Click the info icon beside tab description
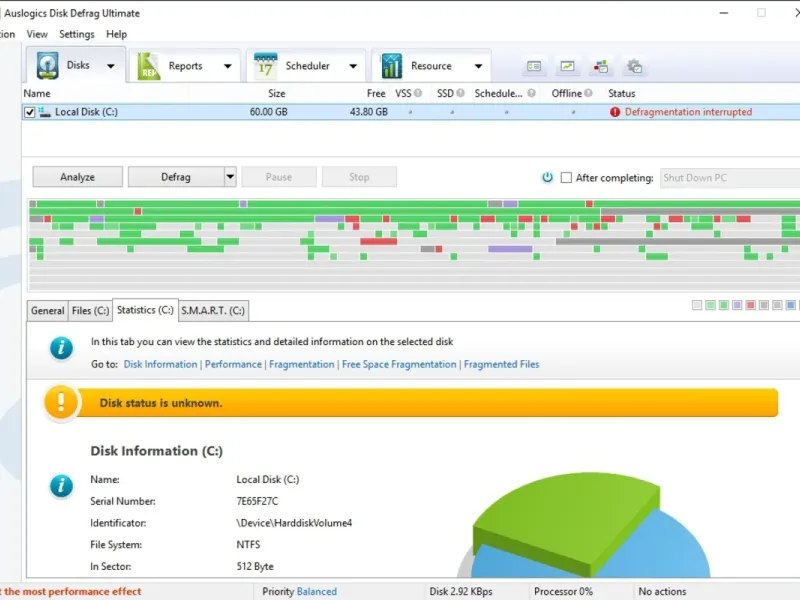Viewport: 800px width, 600px height. 61,348
